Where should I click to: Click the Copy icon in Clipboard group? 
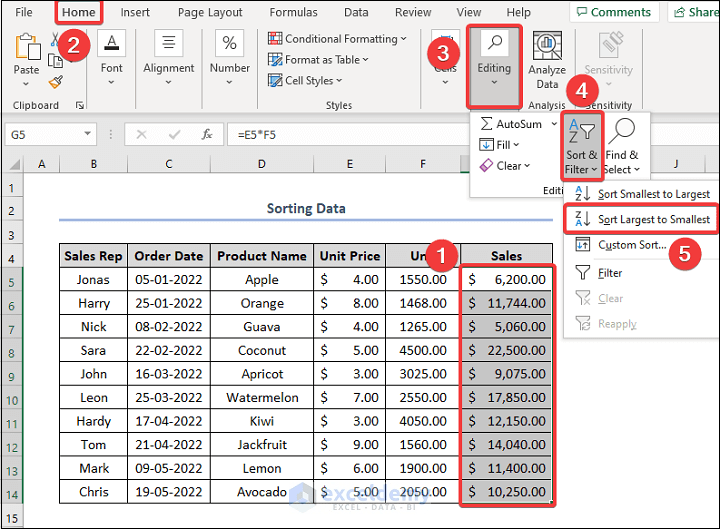(56, 61)
